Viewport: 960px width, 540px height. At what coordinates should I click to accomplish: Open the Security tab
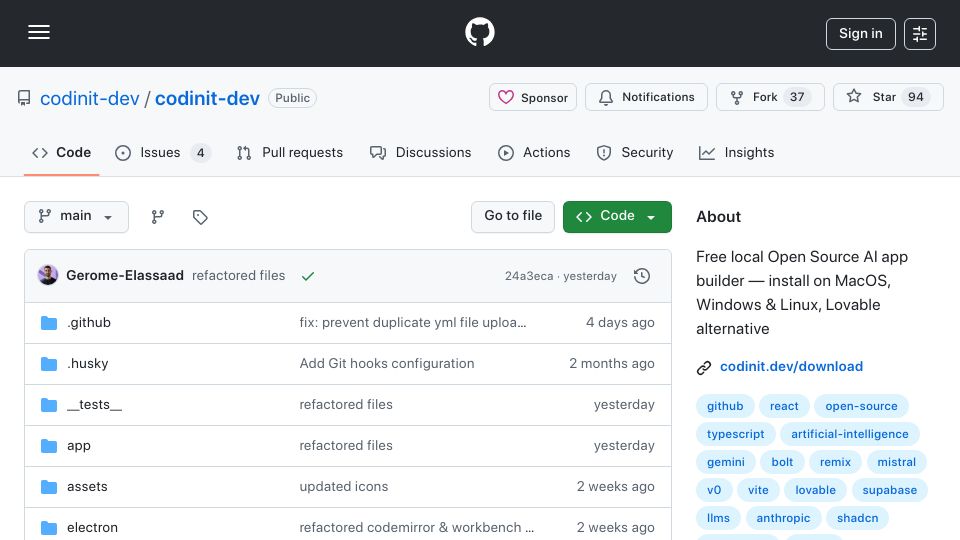coord(635,152)
